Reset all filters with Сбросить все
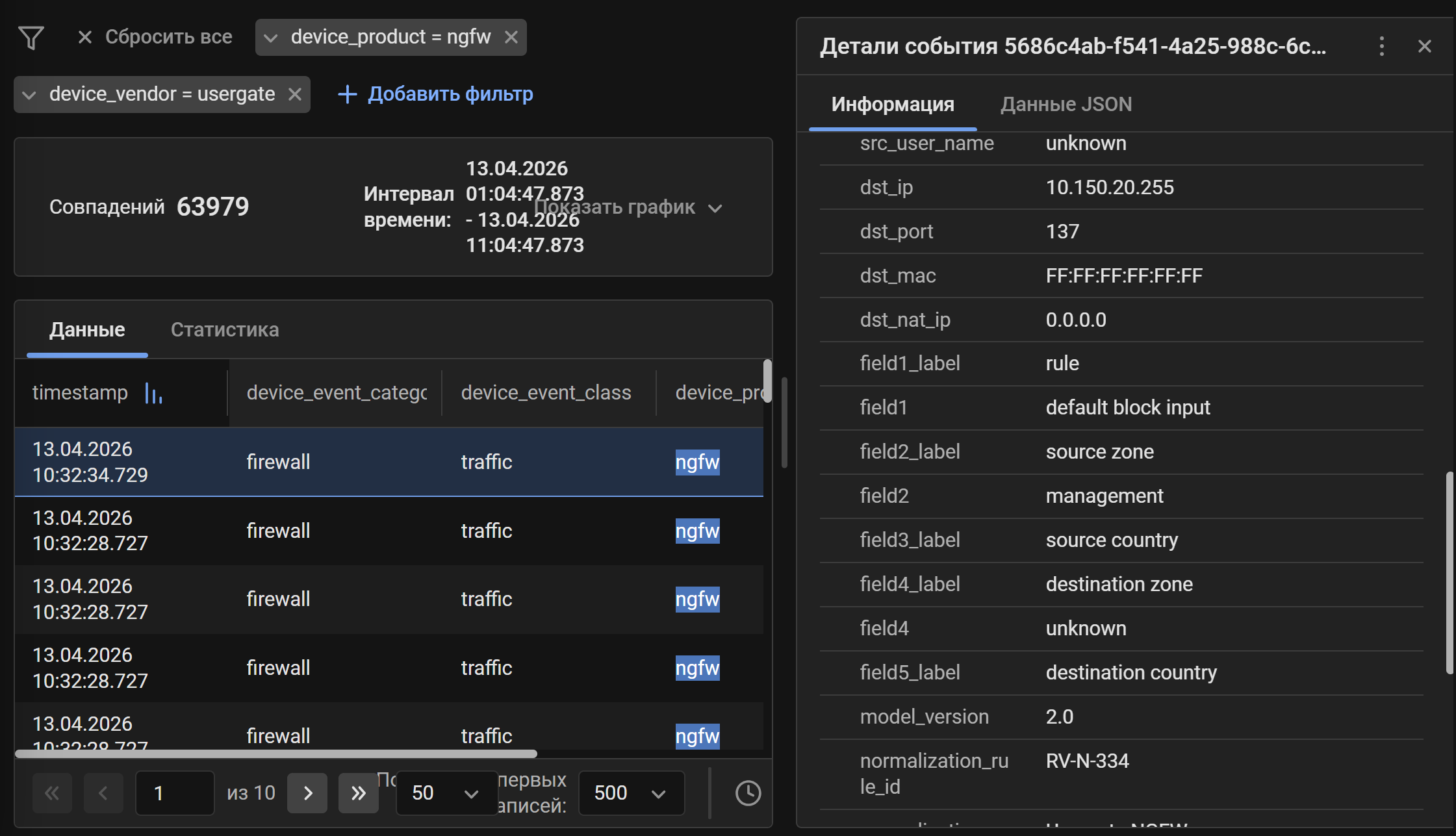The height and width of the screenshot is (836, 1456). tap(155, 37)
